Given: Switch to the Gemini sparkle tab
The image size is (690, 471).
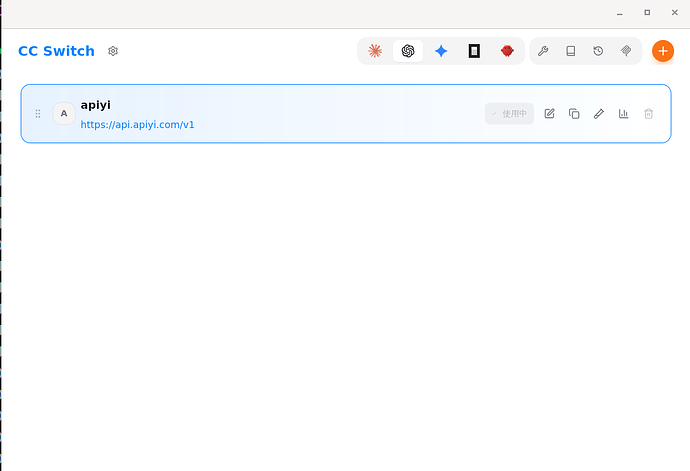Looking at the screenshot, I should pyautogui.click(x=441, y=51).
